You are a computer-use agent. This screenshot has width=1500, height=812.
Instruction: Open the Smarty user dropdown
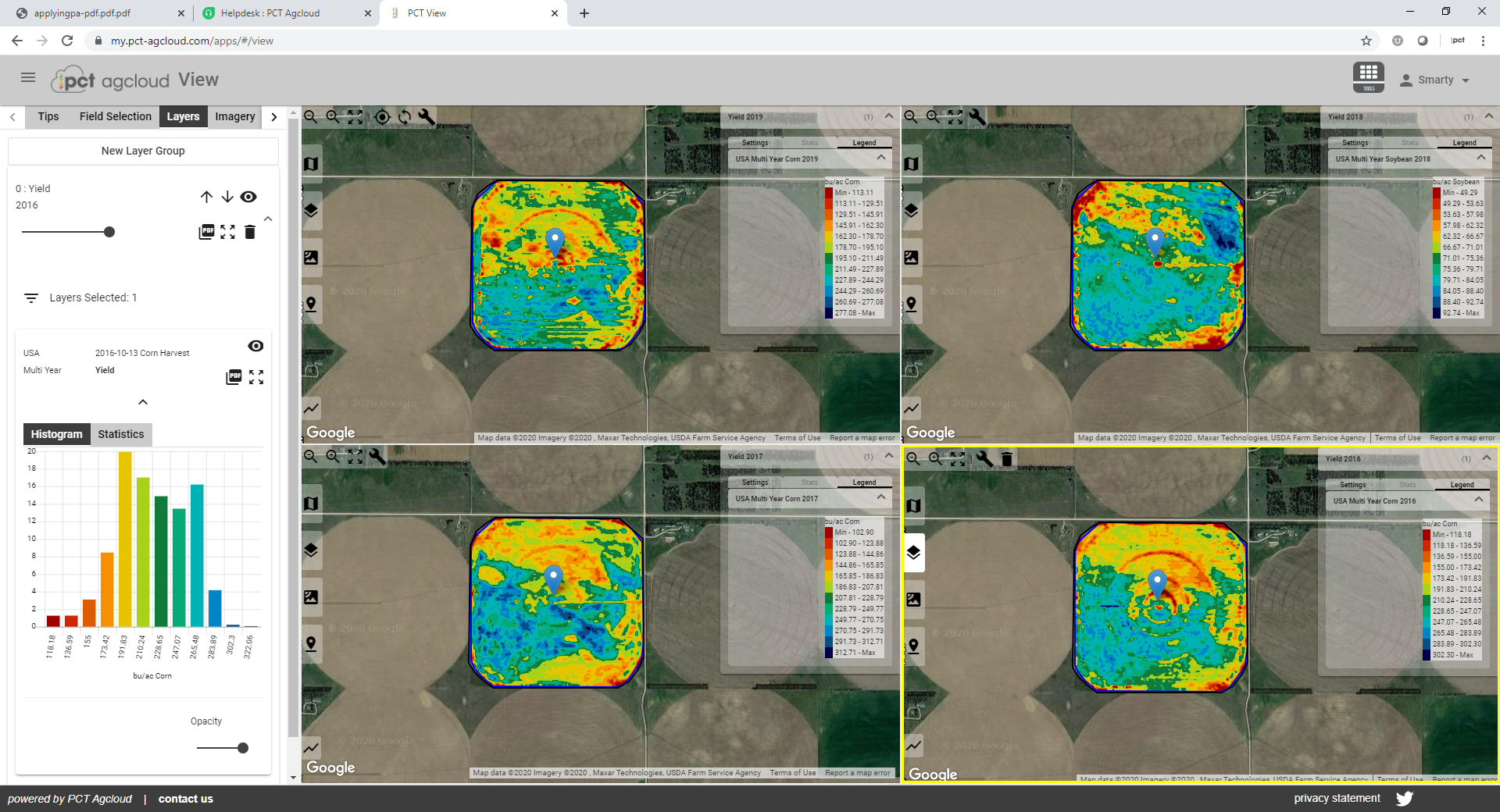[1435, 80]
